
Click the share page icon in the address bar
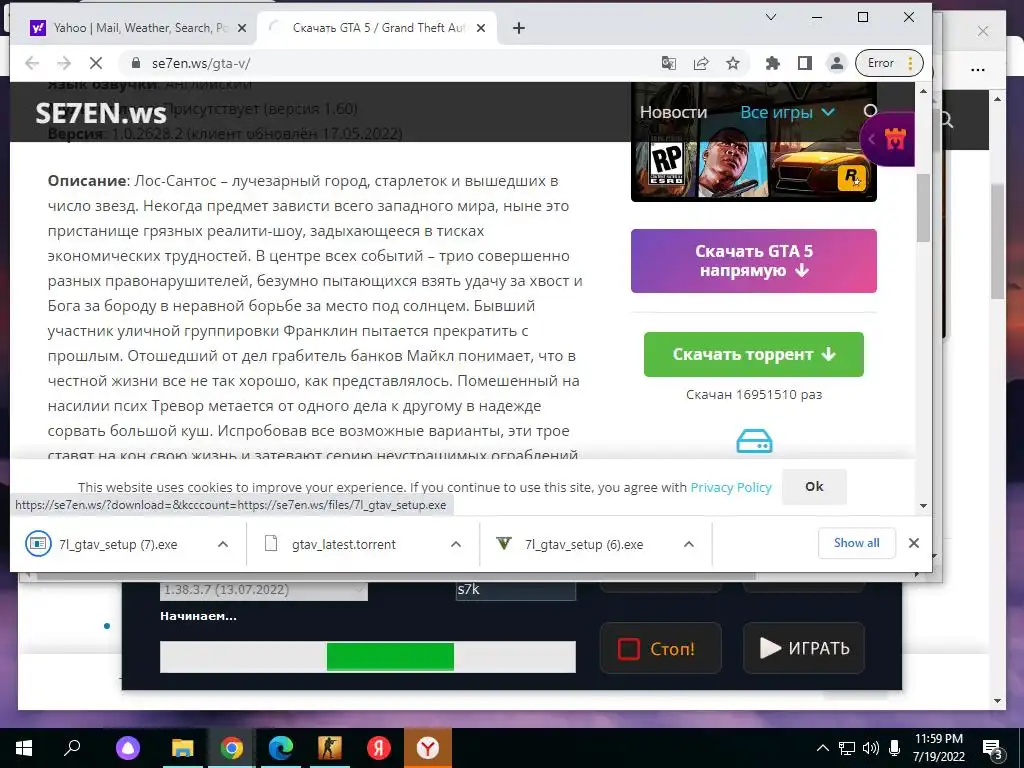pos(701,63)
